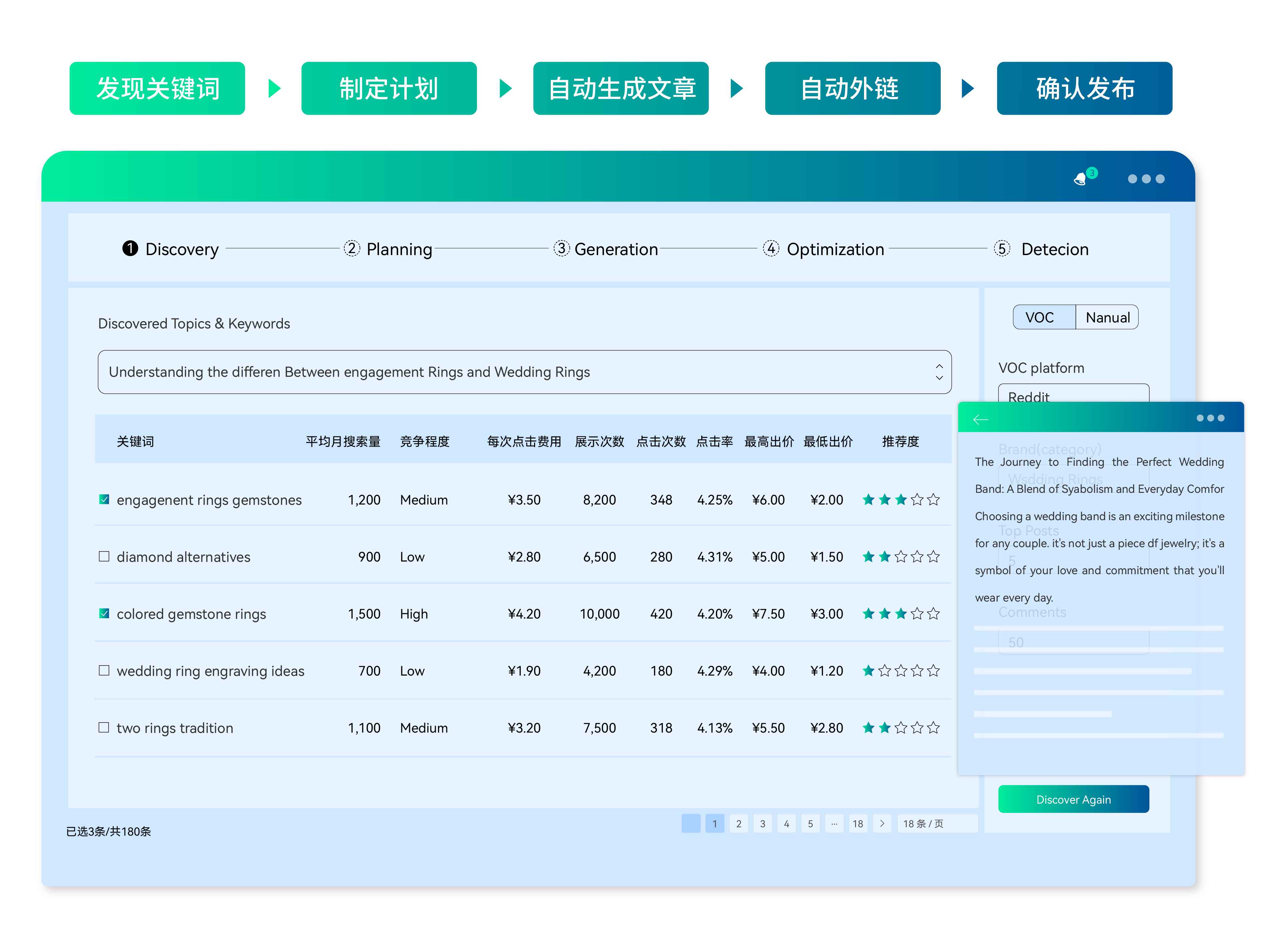Click the star rating for wedding ring engraving ideas
1279x952 pixels.
click(900, 671)
